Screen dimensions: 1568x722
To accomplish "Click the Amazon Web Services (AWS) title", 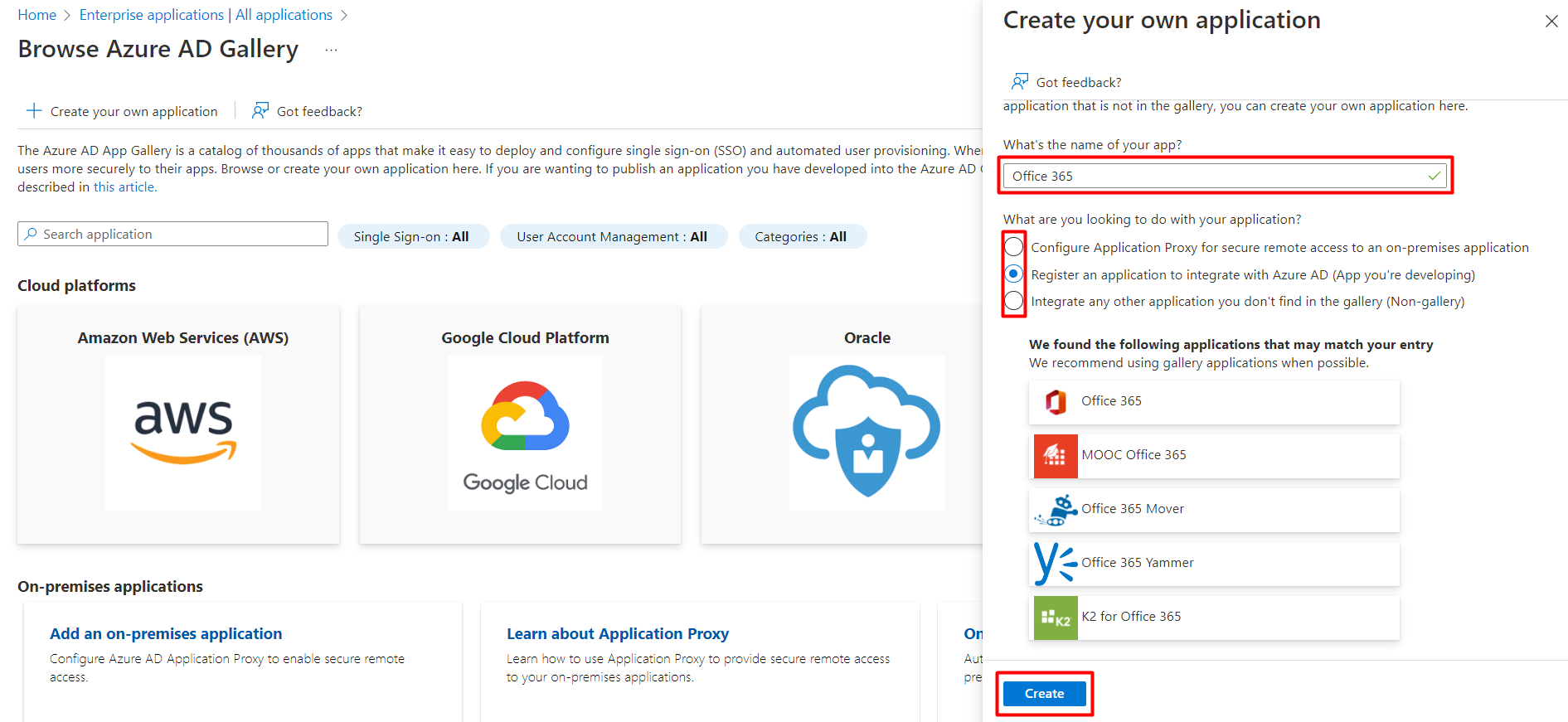I will (183, 338).
